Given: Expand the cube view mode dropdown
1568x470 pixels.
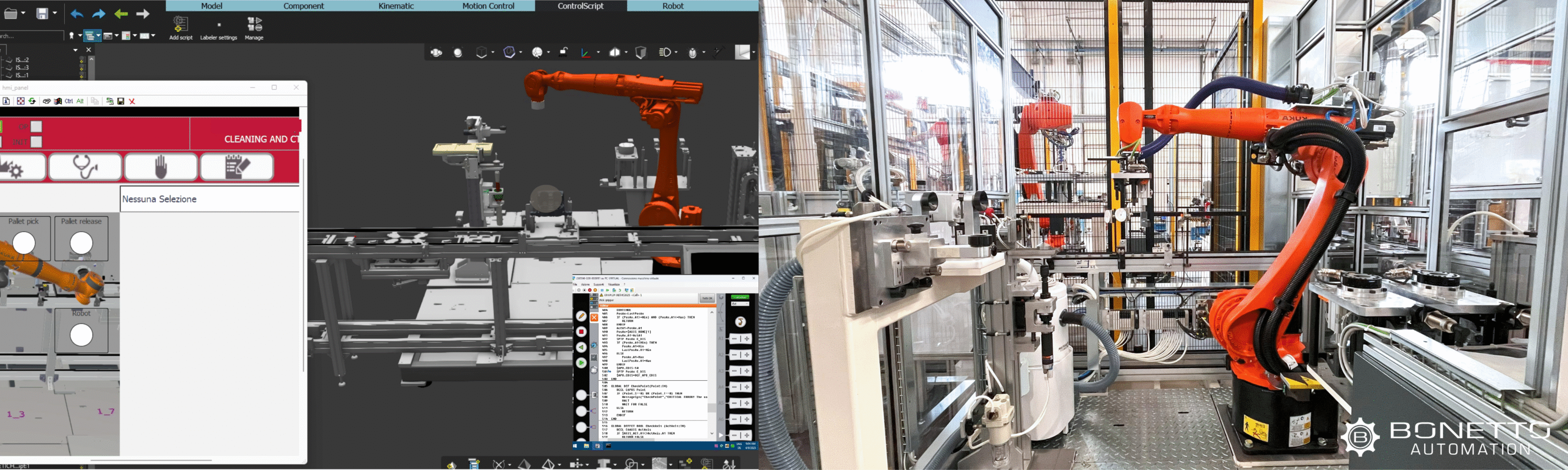Looking at the screenshot, I should click(x=492, y=53).
